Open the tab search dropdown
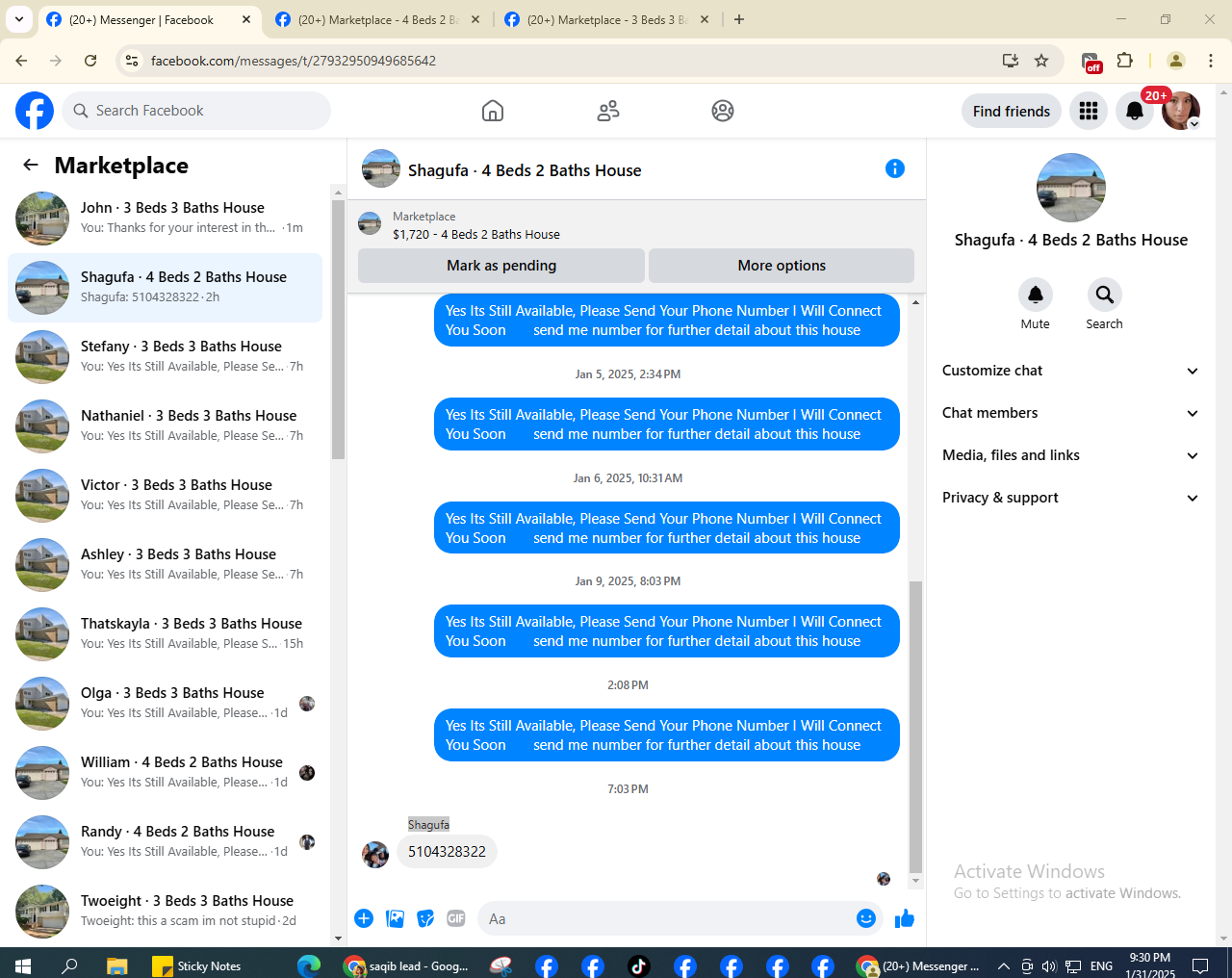Image resolution: width=1232 pixels, height=978 pixels. point(19,19)
